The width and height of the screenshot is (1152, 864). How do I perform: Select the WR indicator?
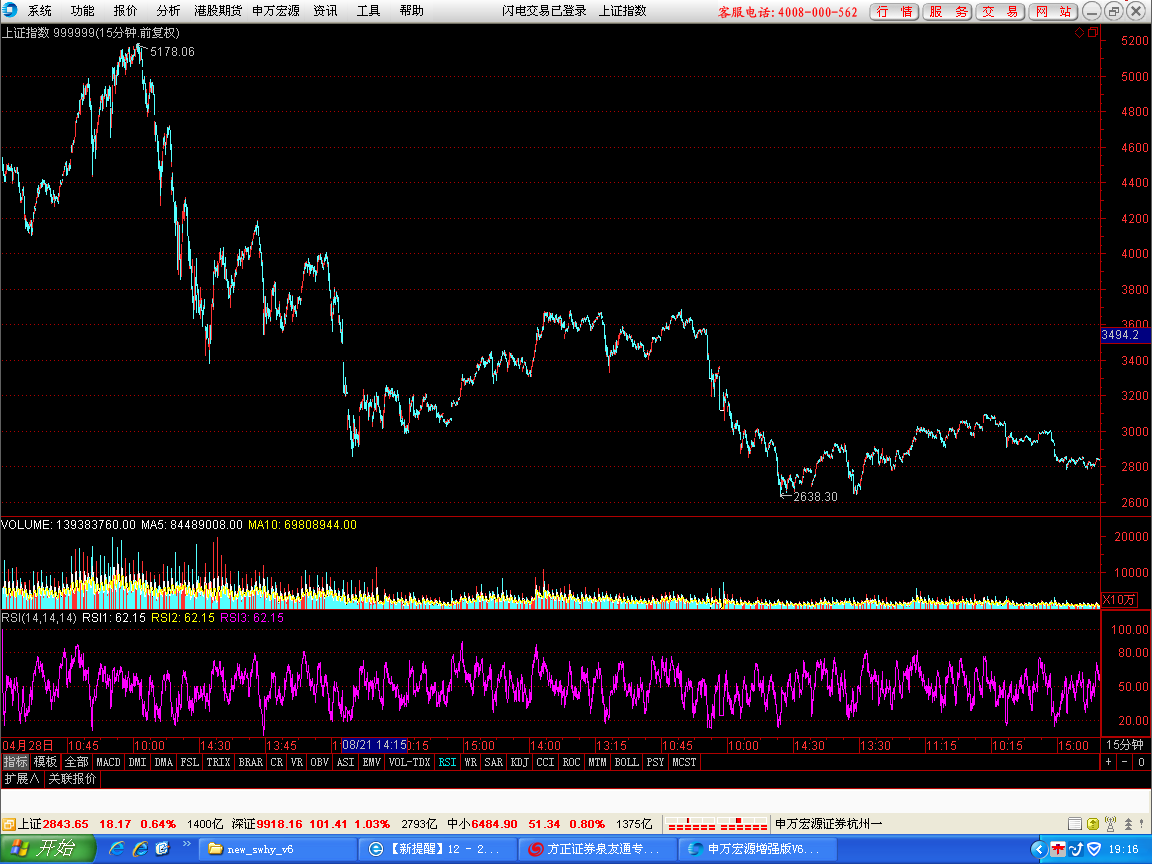(471, 762)
